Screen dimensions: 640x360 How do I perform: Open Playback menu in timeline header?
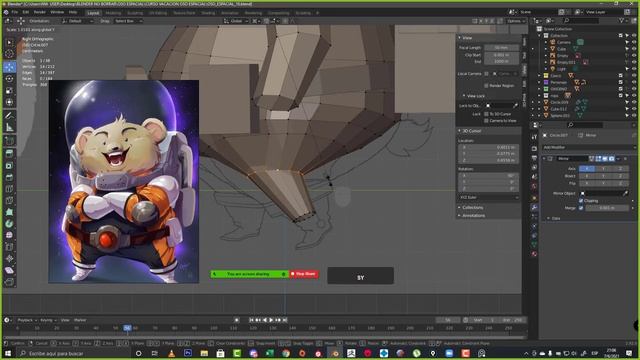27,320
